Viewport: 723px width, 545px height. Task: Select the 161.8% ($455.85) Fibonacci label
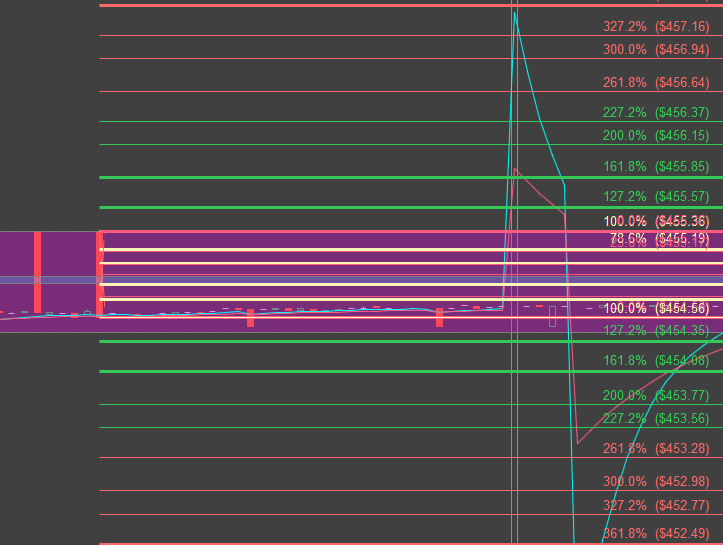[653, 167]
